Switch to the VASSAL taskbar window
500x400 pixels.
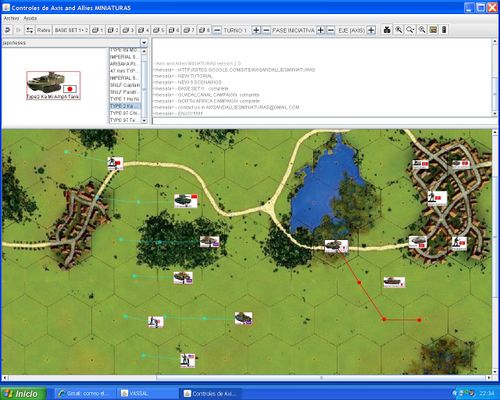(147, 394)
